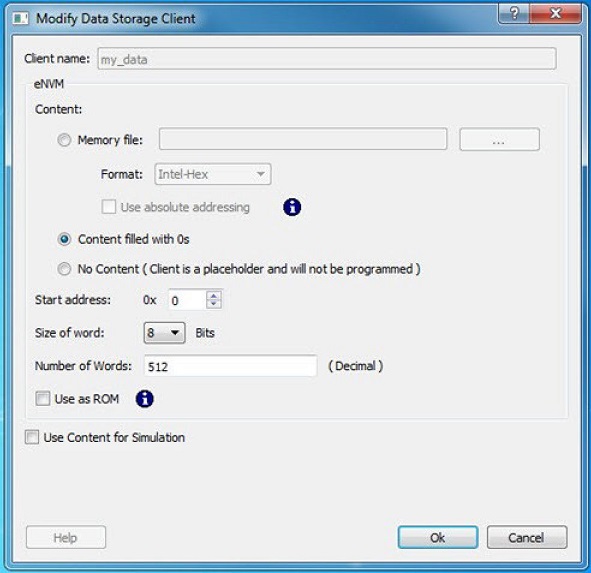Click the Cancel button

(x=527, y=538)
